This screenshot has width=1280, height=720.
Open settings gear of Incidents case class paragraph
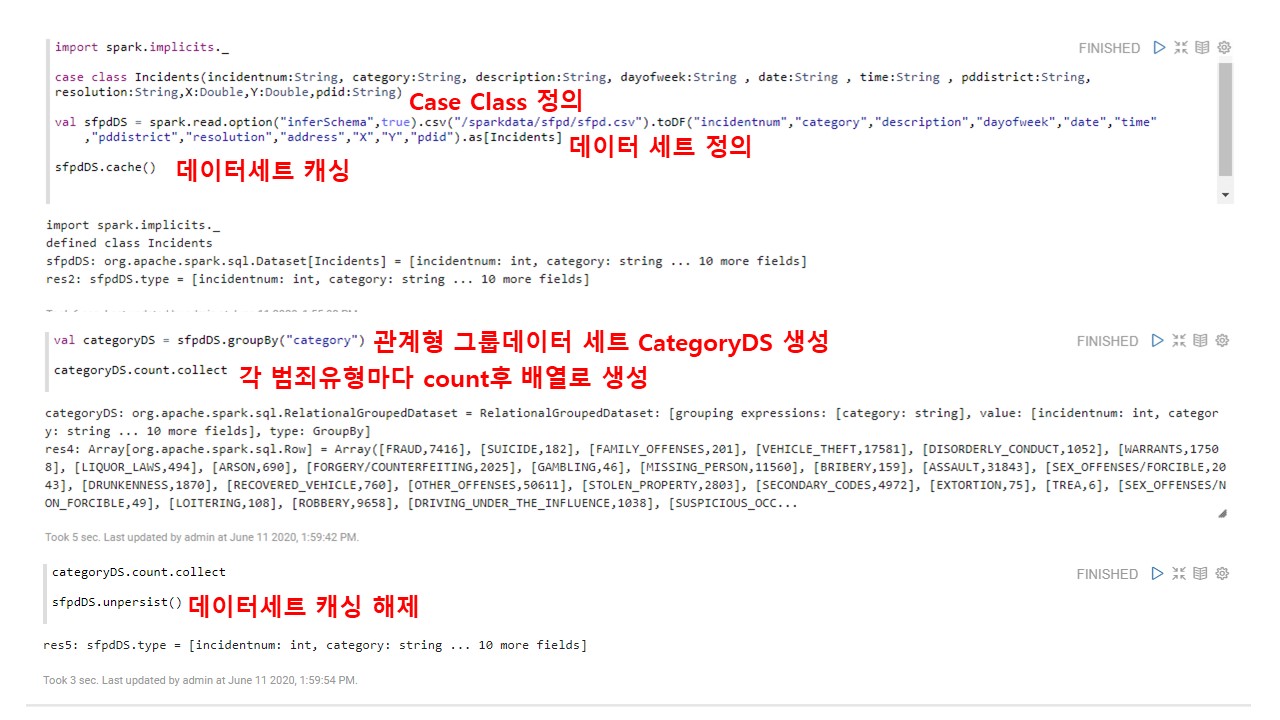tap(1224, 47)
